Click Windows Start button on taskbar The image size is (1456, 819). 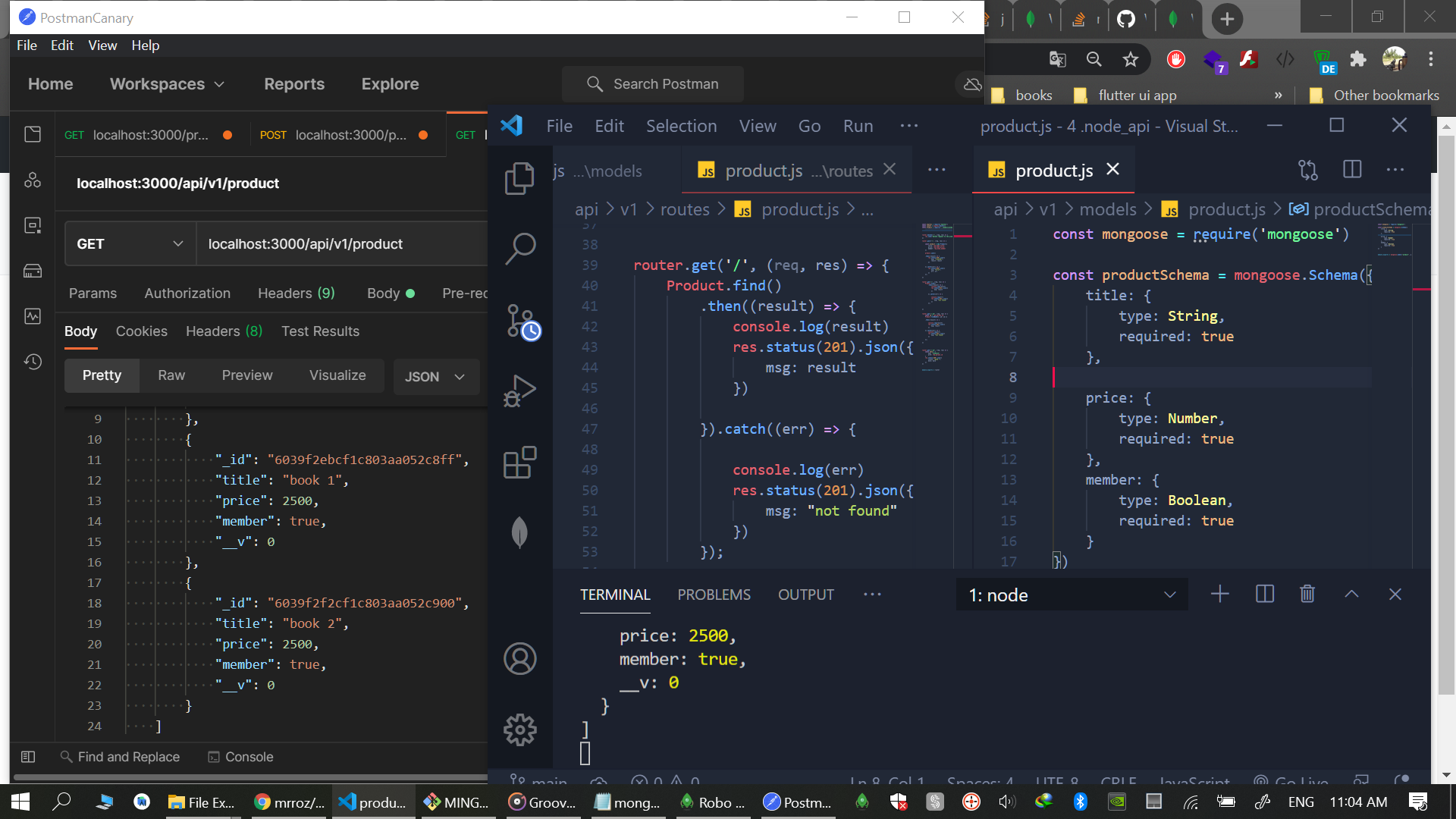(20, 802)
